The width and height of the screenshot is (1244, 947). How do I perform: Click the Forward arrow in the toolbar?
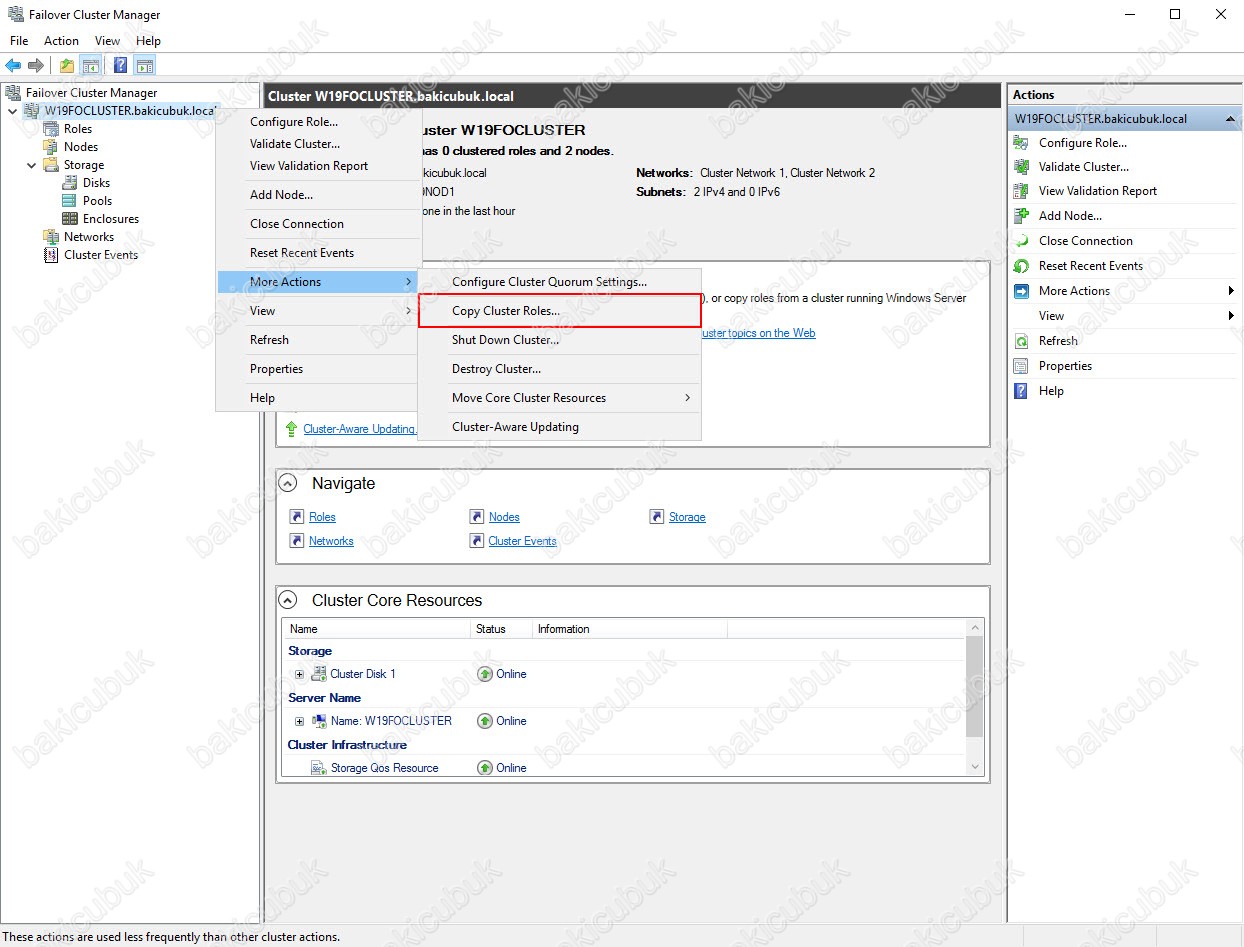point(36,66)
